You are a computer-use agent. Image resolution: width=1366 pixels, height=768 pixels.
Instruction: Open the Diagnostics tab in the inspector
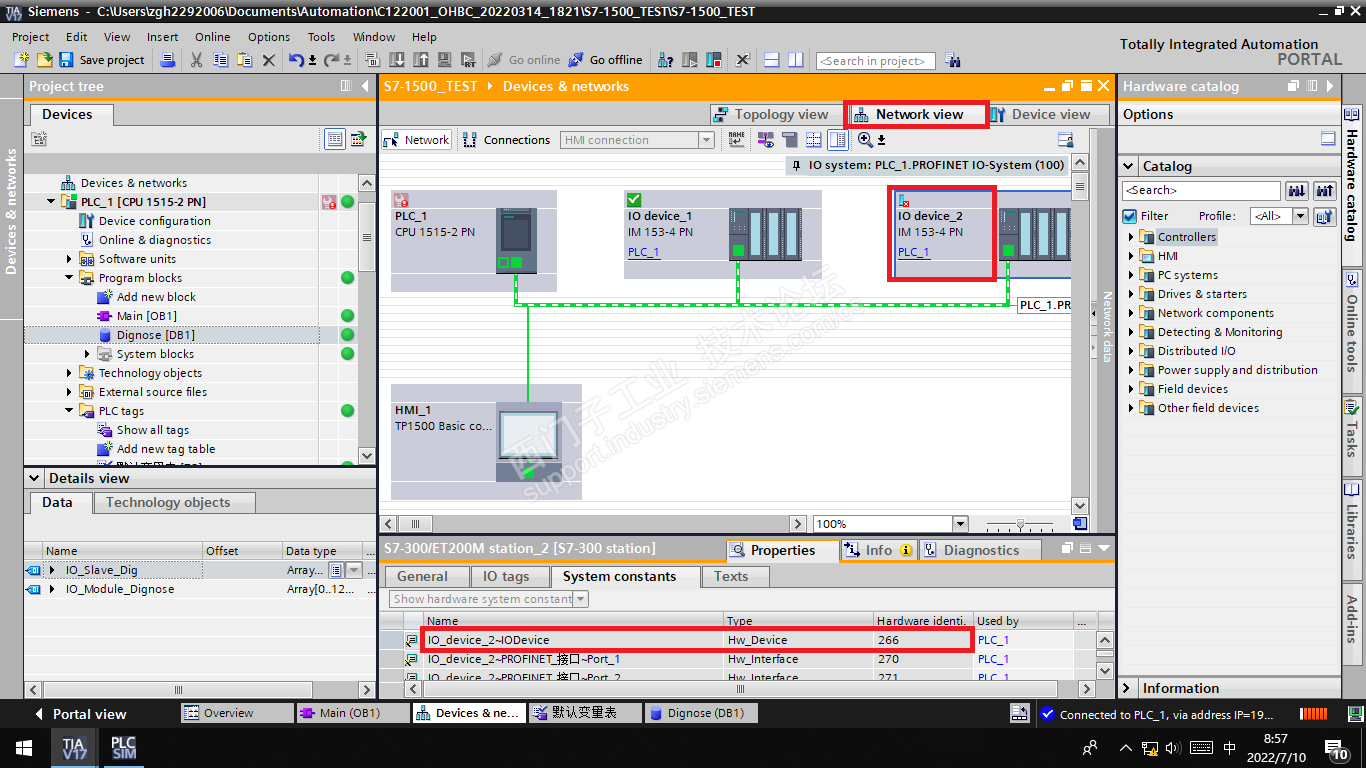(x=980, y=550)
